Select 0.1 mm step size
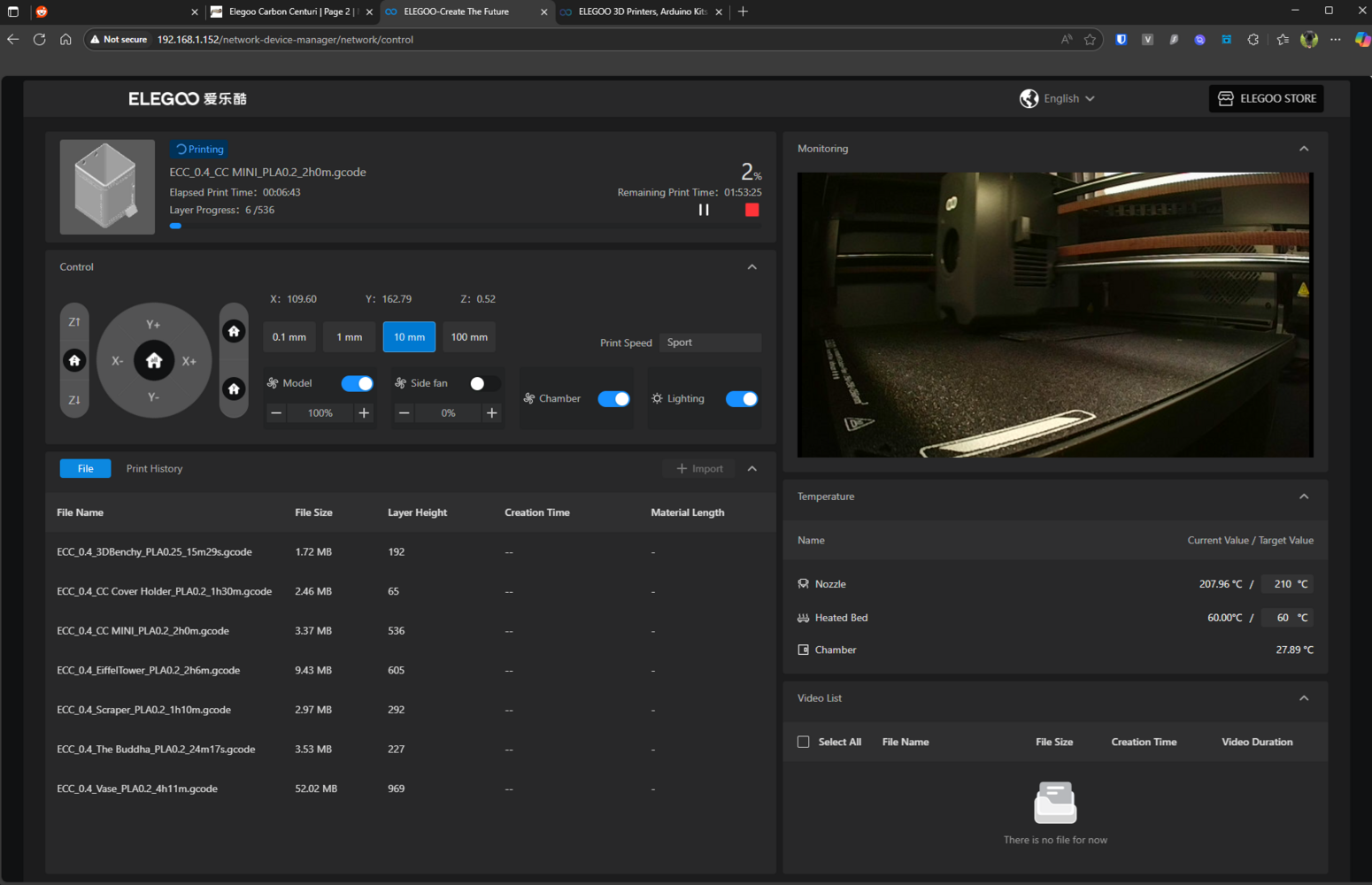1372x885 pixels. click(x=289, y=337)
